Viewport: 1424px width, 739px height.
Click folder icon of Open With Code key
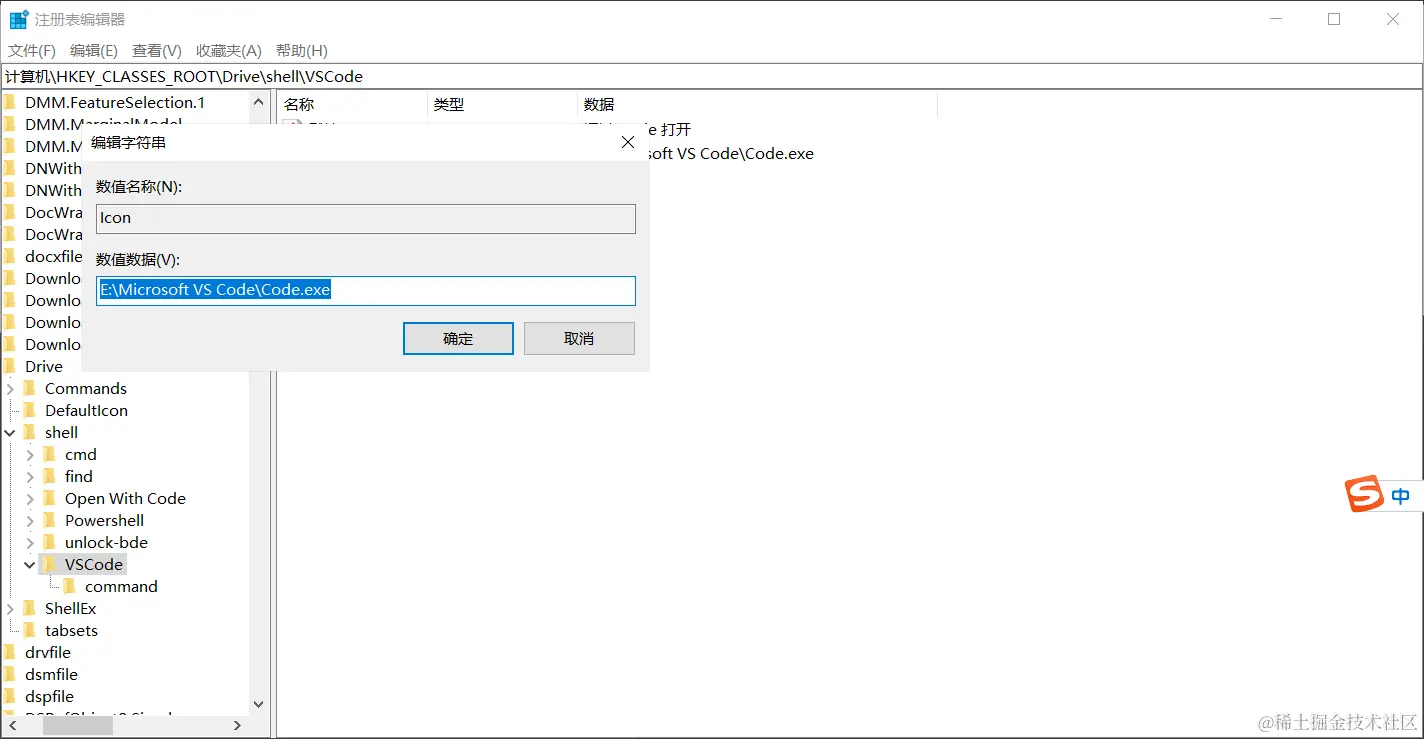(x=50, y=498)
